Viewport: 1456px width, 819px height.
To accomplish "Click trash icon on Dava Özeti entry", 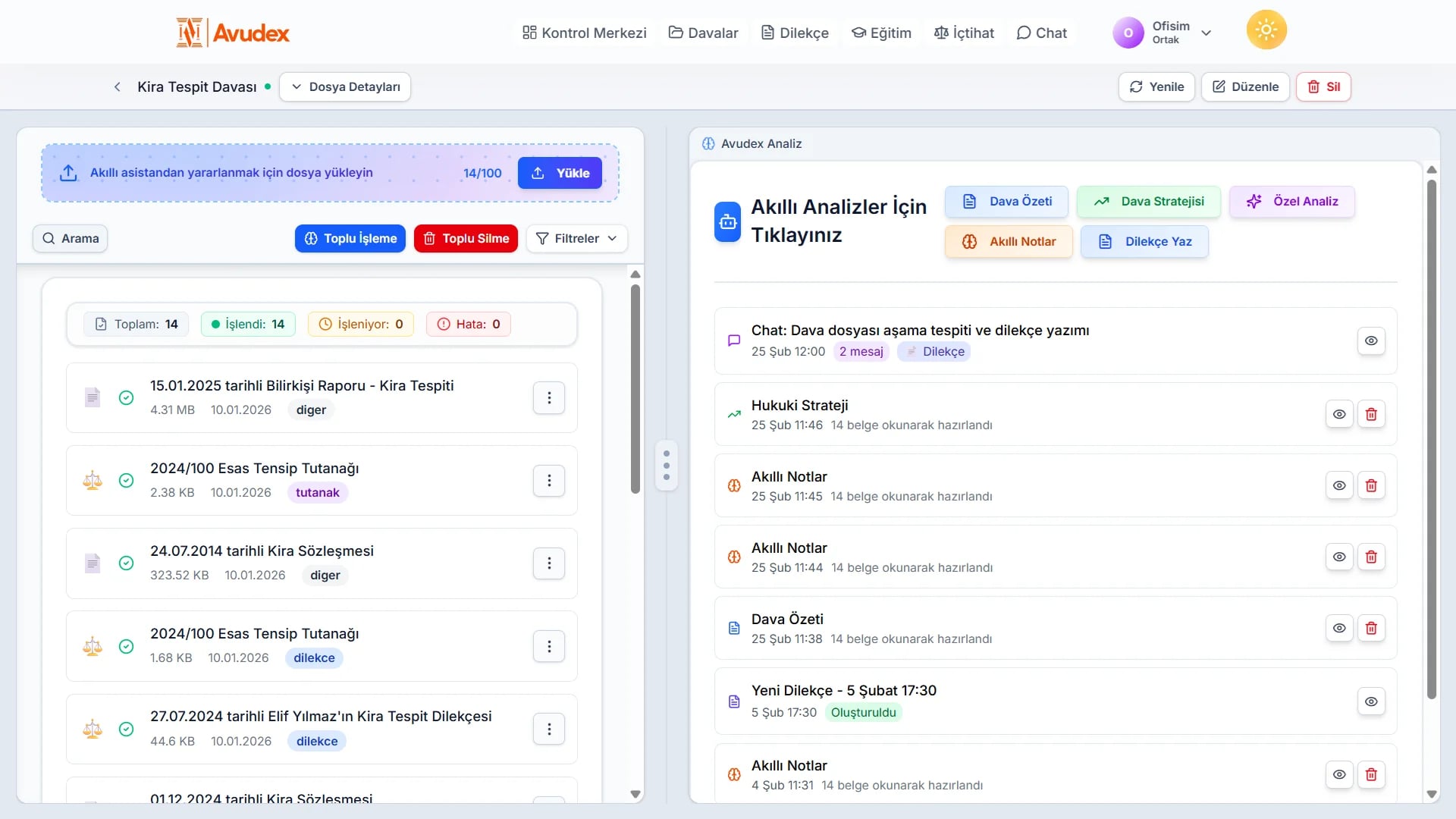I will tap(1370, 629).
